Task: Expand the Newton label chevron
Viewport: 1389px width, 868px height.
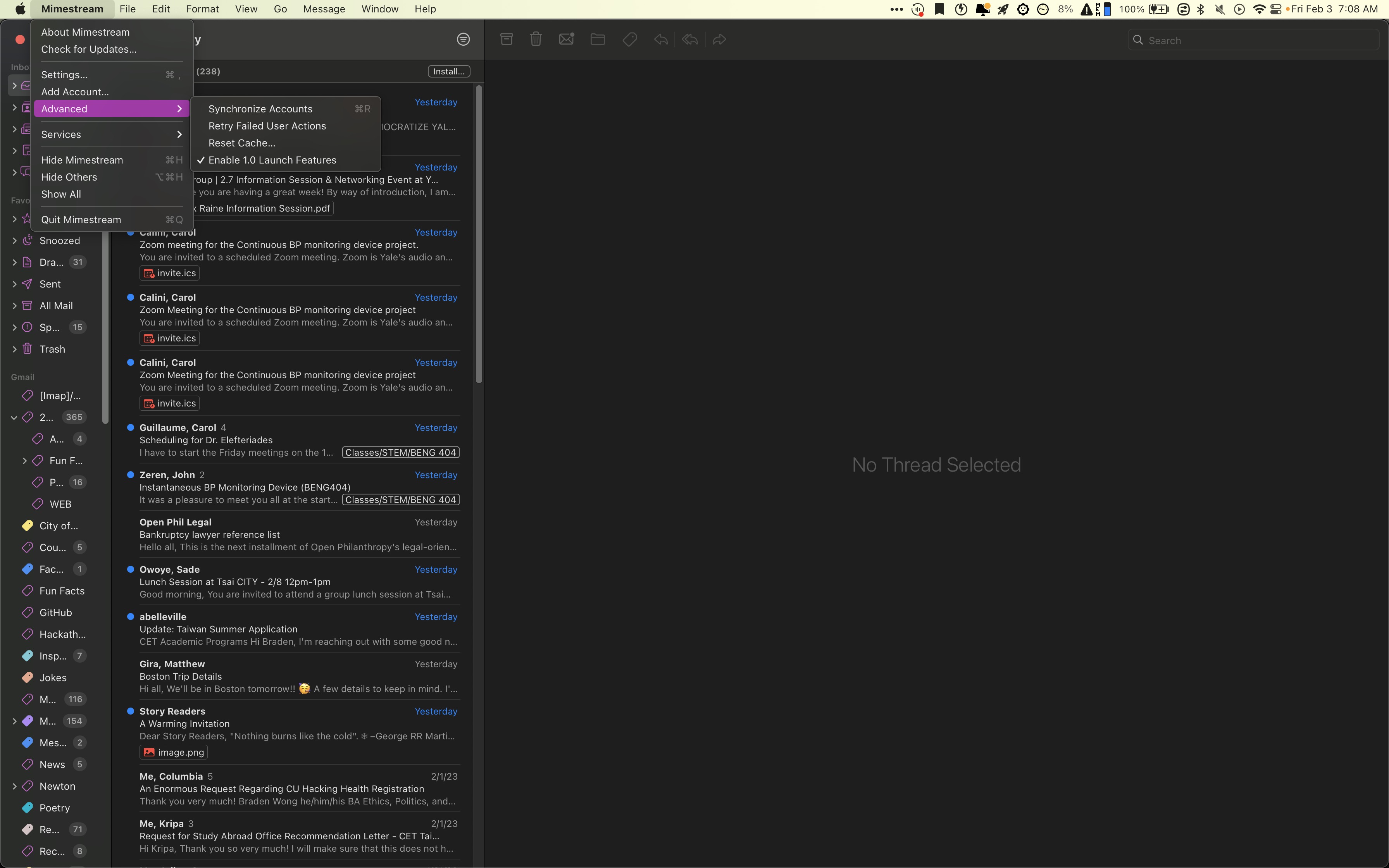Action: (14, 786)
